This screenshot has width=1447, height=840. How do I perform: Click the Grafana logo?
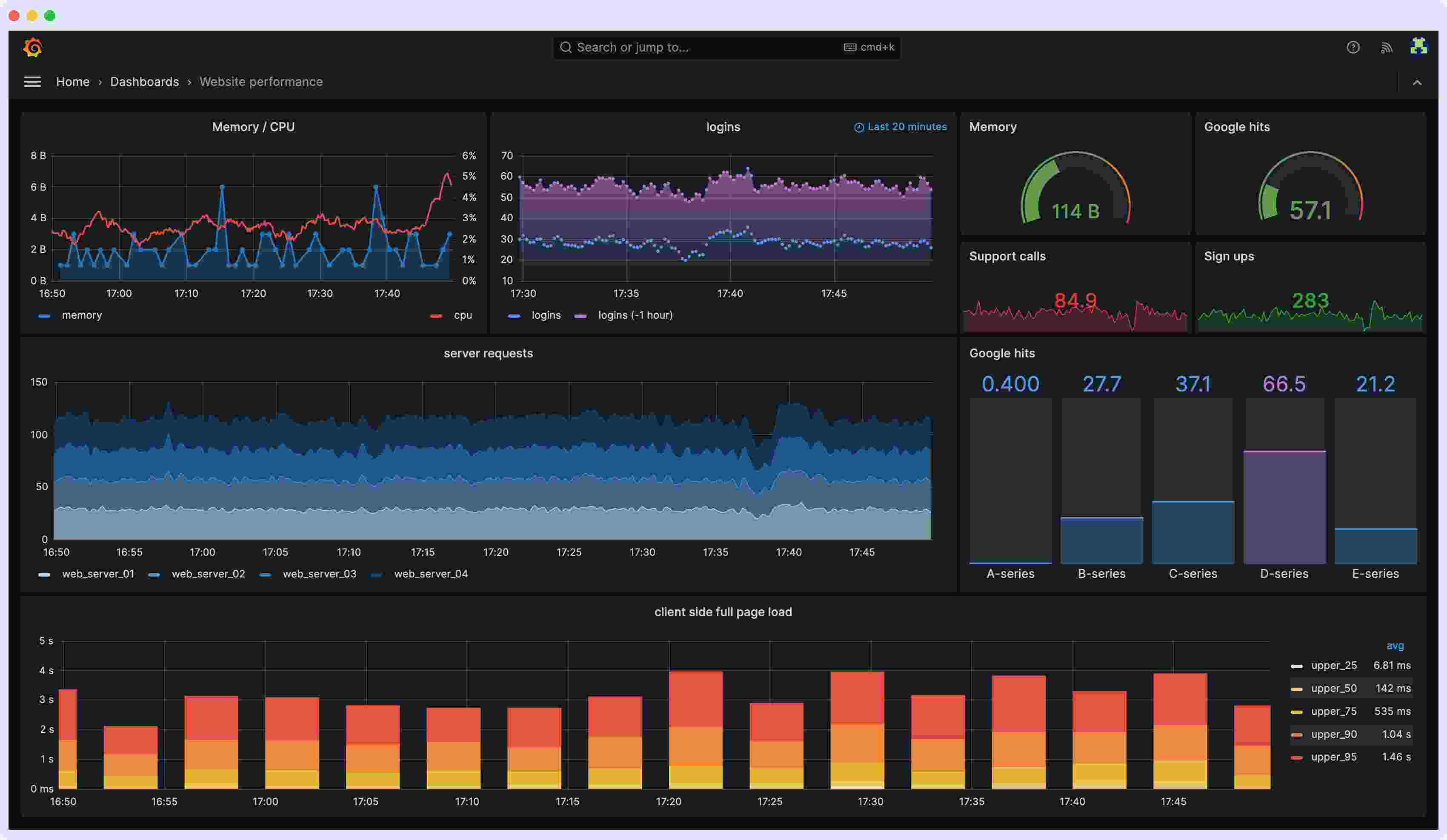[x=33, y=47]
